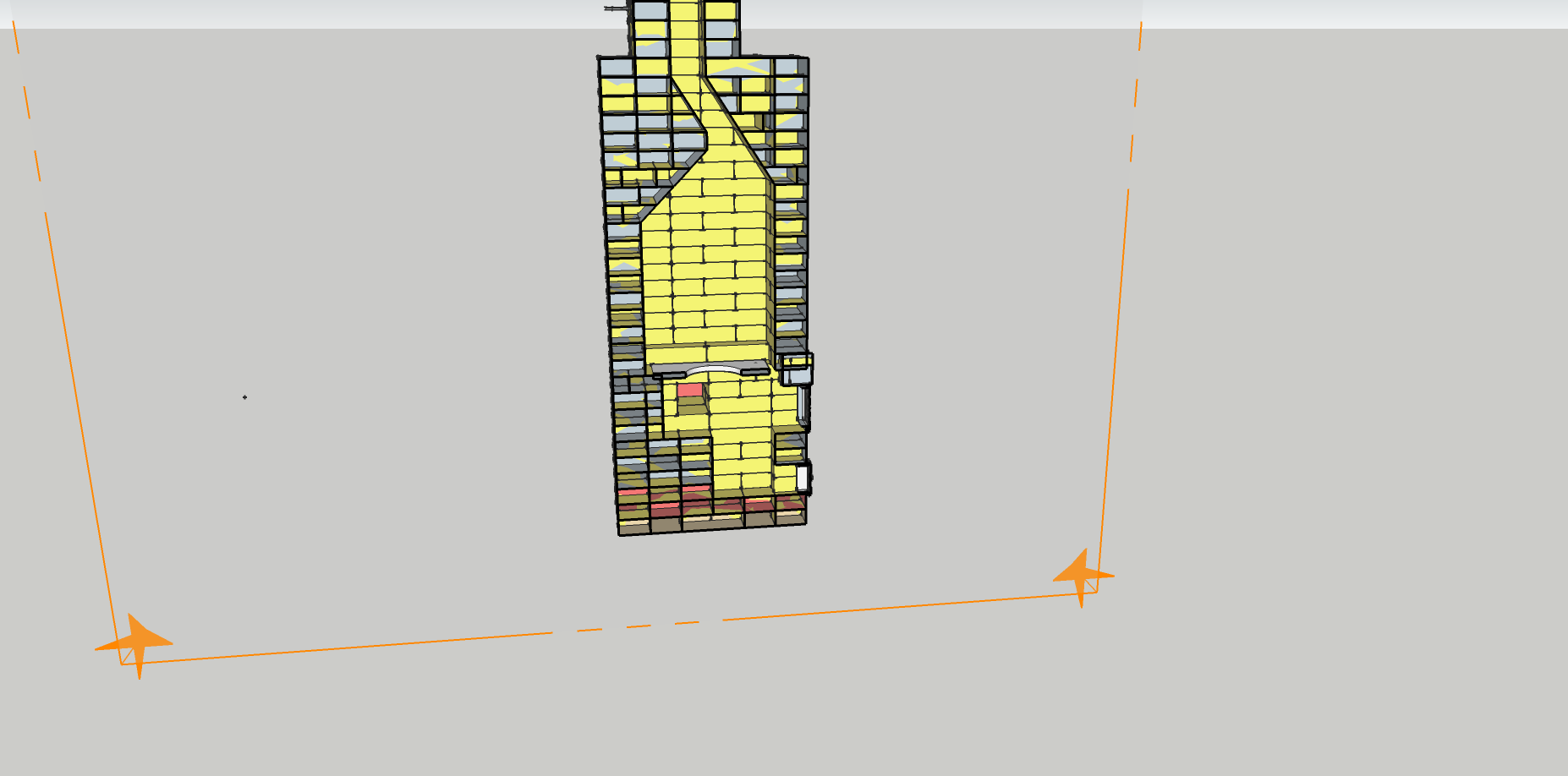Select the beige base row of the stove

point(710,523)
